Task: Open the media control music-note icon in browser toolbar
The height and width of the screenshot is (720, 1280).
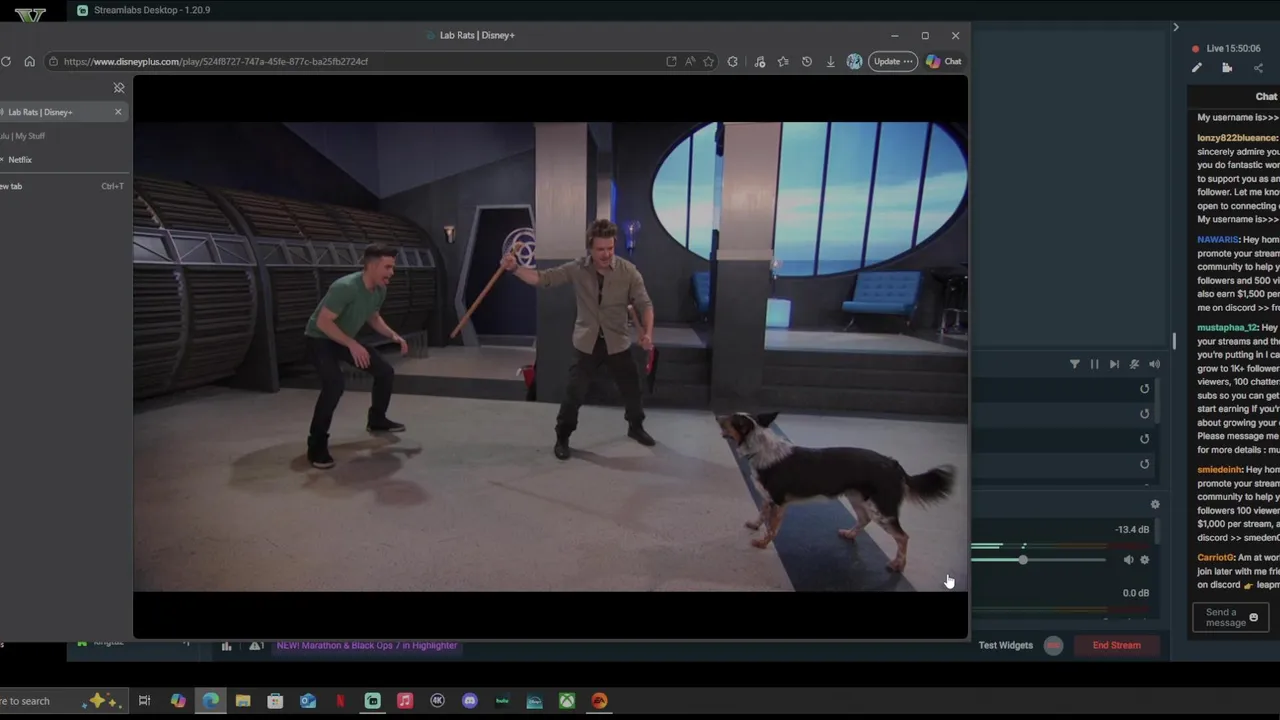Action: coord(760,61)
